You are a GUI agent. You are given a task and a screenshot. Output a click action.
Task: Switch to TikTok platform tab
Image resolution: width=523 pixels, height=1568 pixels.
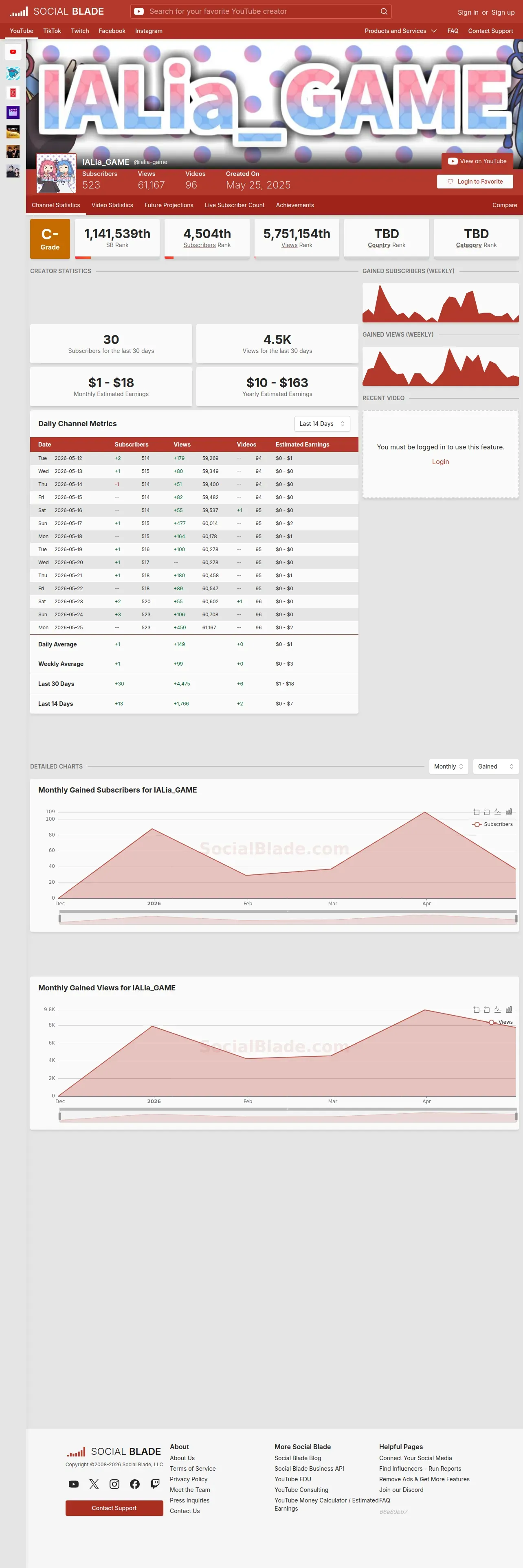(52, 31)
